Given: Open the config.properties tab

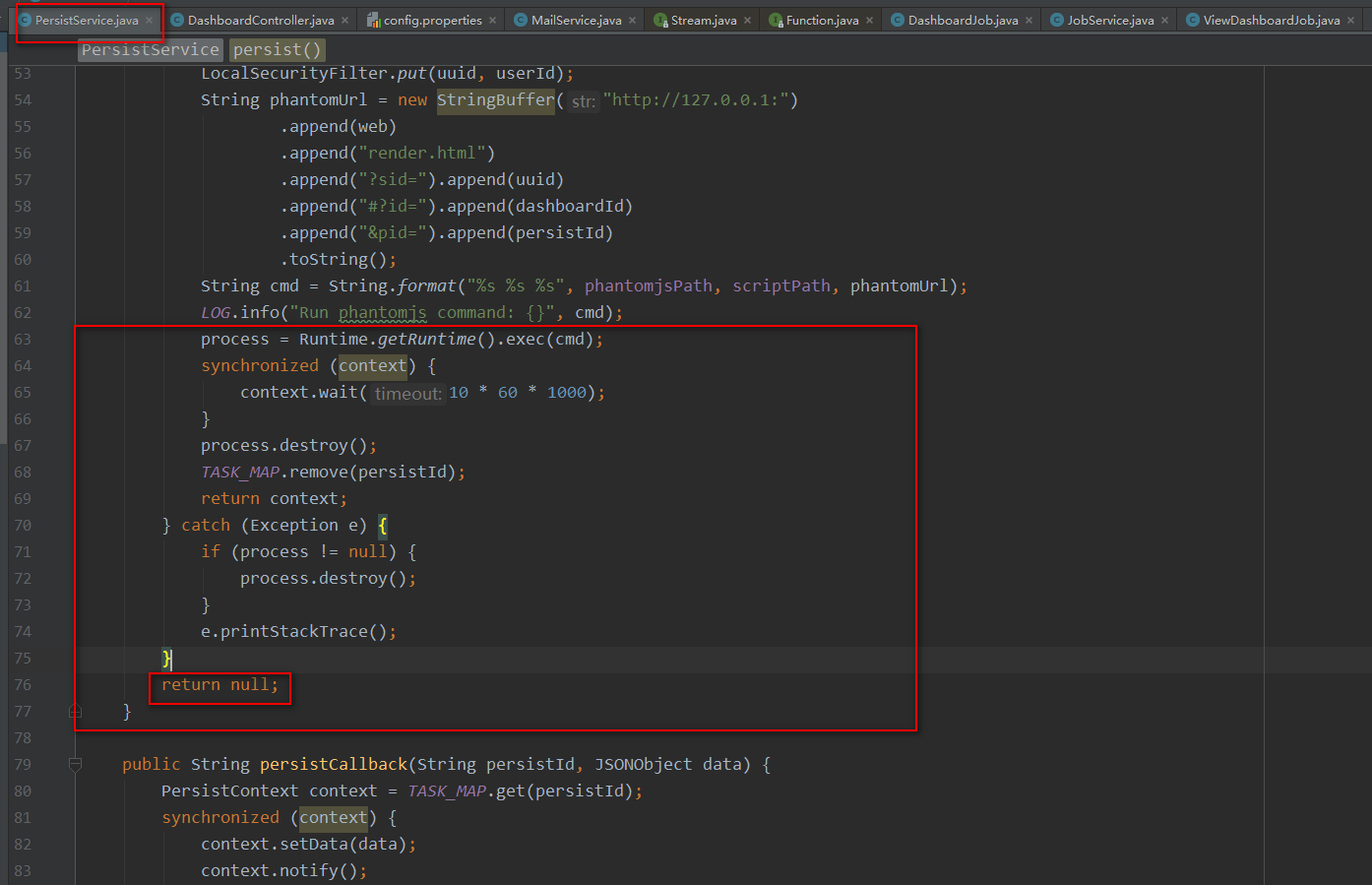Looking at the screenshot, I should pyautogui.click(x=433, y=19).
